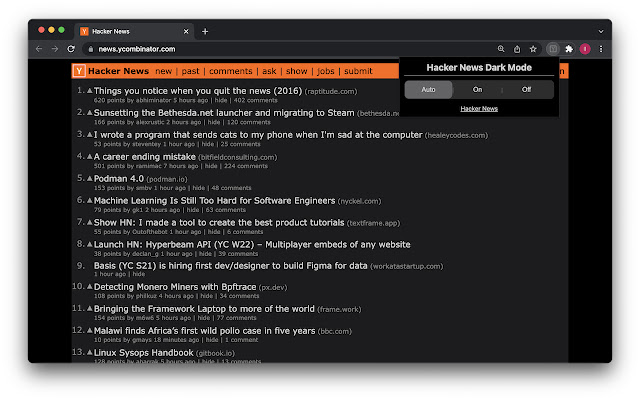Image resolution: width=640 pixels, height=400 pixels.
Task: Open the Podman 4.0 article
Action: tap(119, 179)
